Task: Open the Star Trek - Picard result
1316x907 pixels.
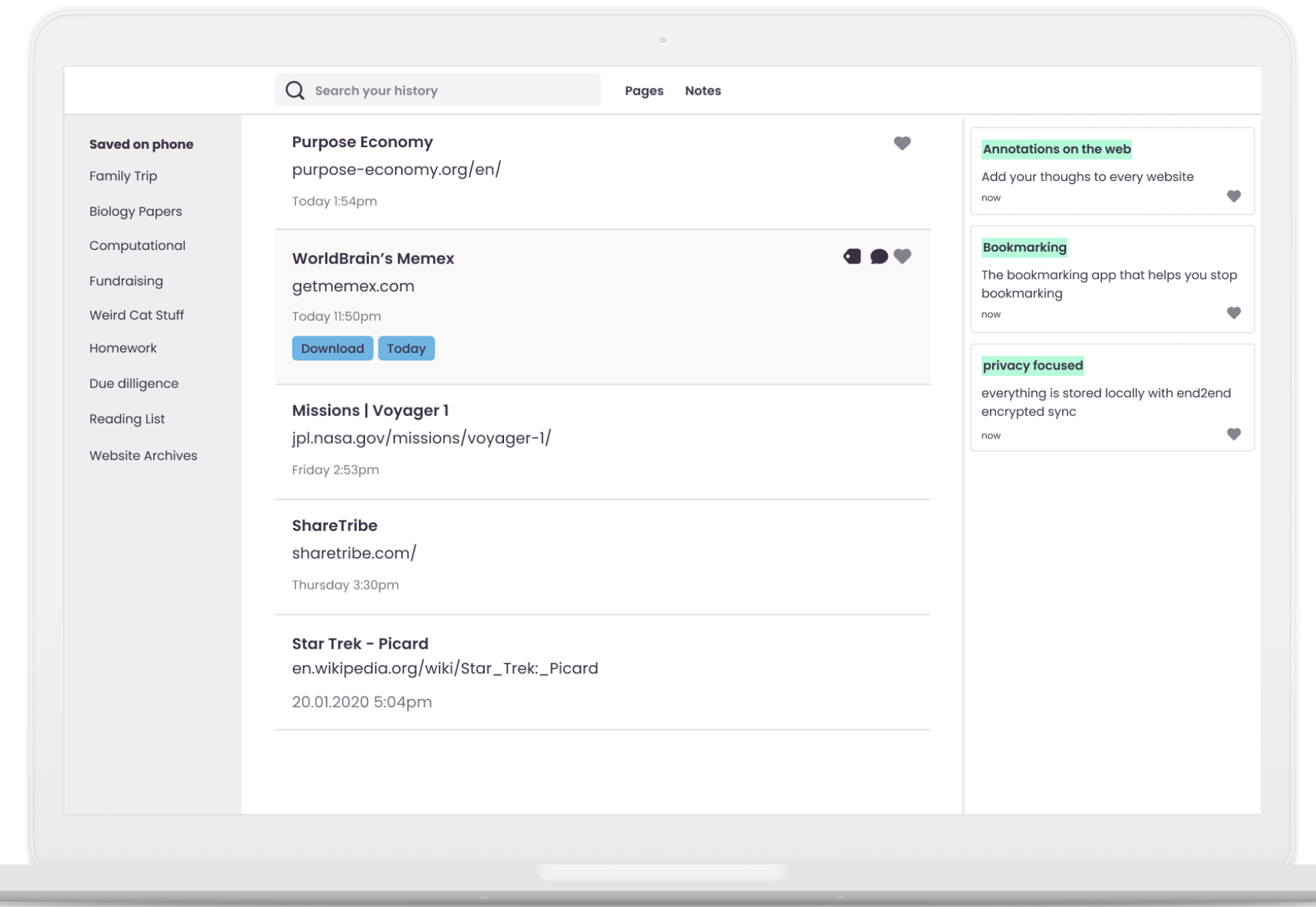Action: pyautogui.click(x=360, y=644)
